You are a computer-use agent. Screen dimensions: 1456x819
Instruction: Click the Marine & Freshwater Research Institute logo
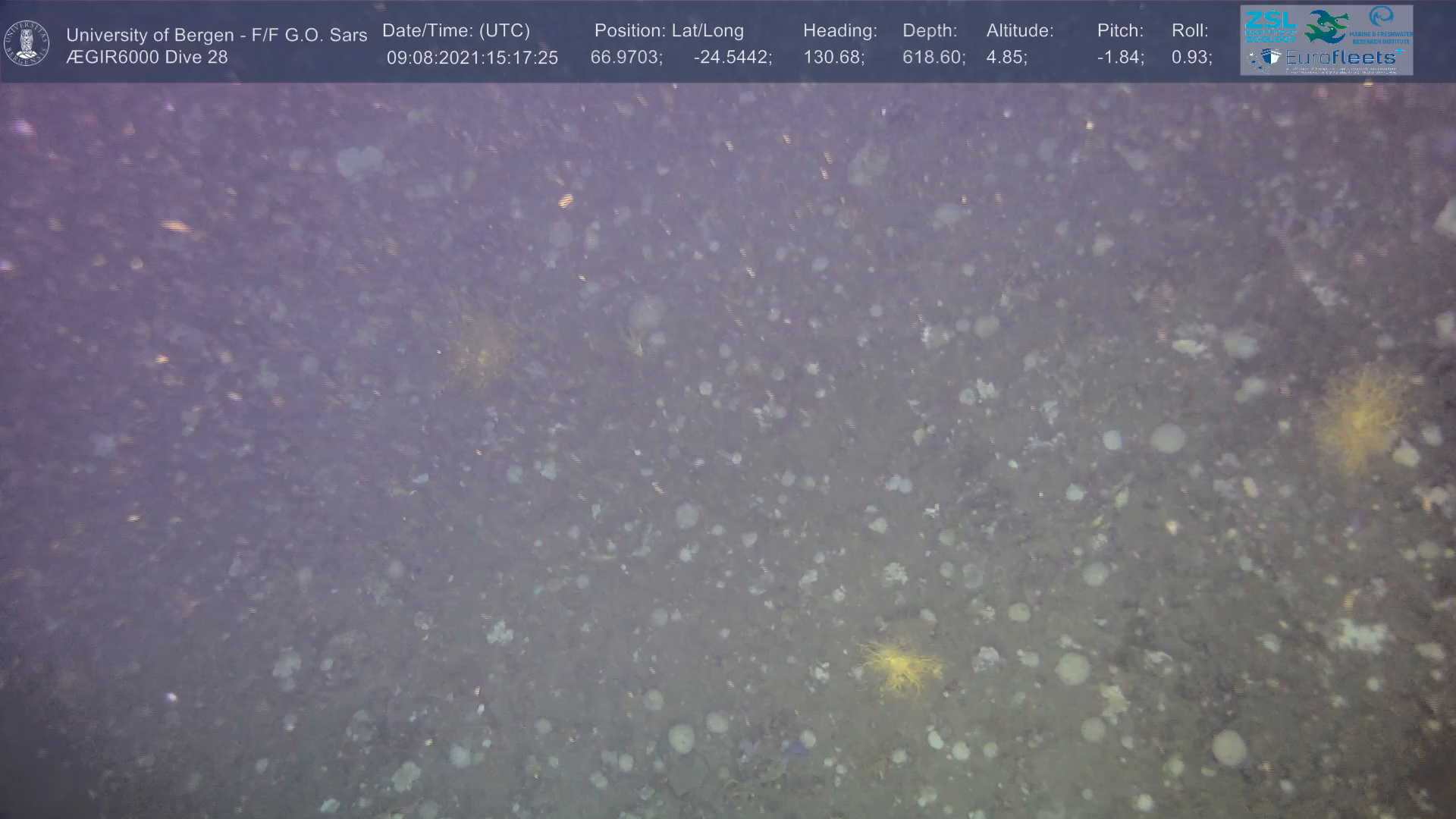click(1381, 24)
